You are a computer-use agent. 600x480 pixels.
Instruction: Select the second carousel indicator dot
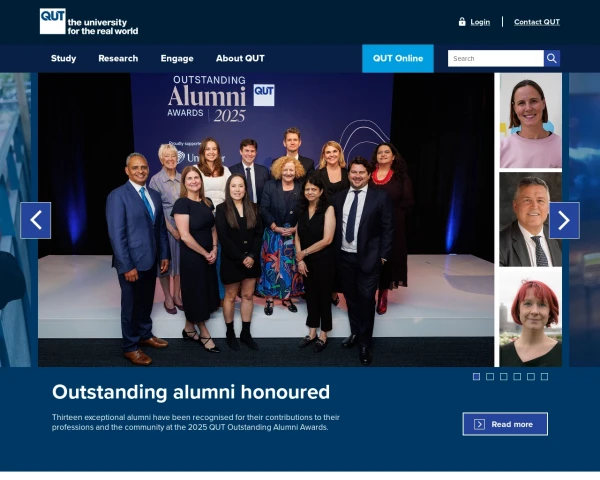490,377
